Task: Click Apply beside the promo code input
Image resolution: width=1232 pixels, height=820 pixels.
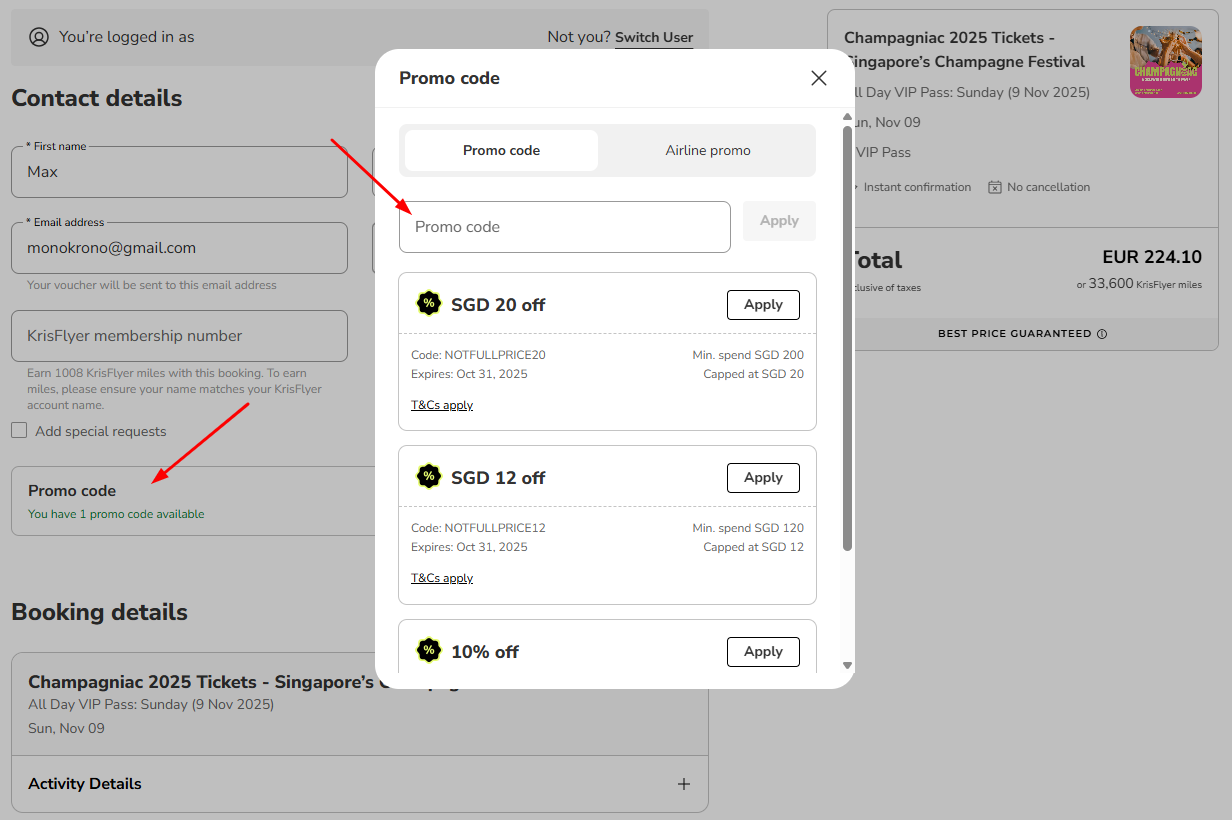Action: click(x=779, y=220)
